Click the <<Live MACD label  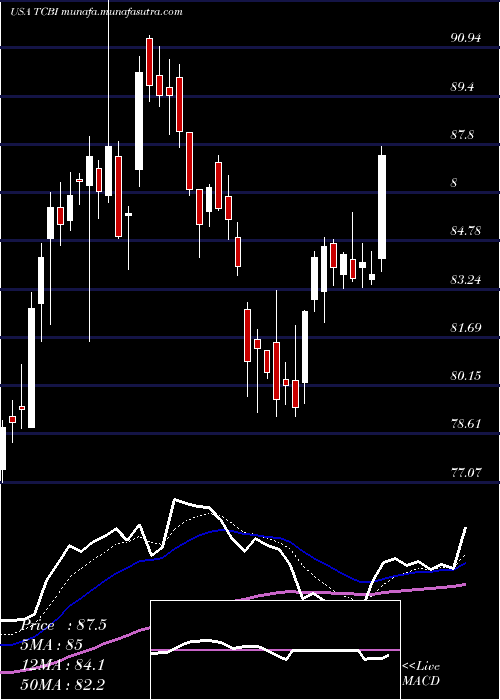[x=421, y=674]
